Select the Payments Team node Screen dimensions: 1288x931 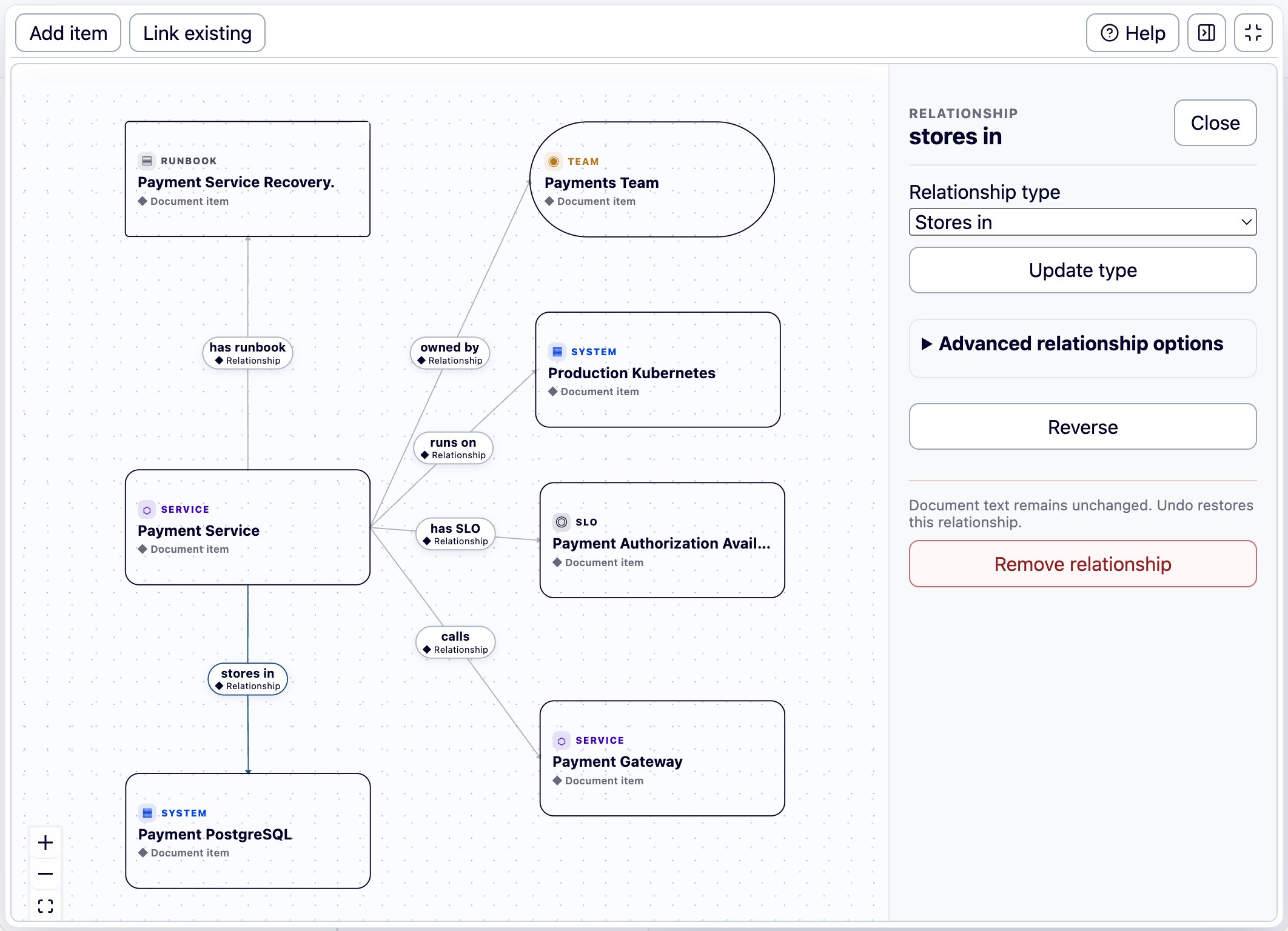coord(652,179)
